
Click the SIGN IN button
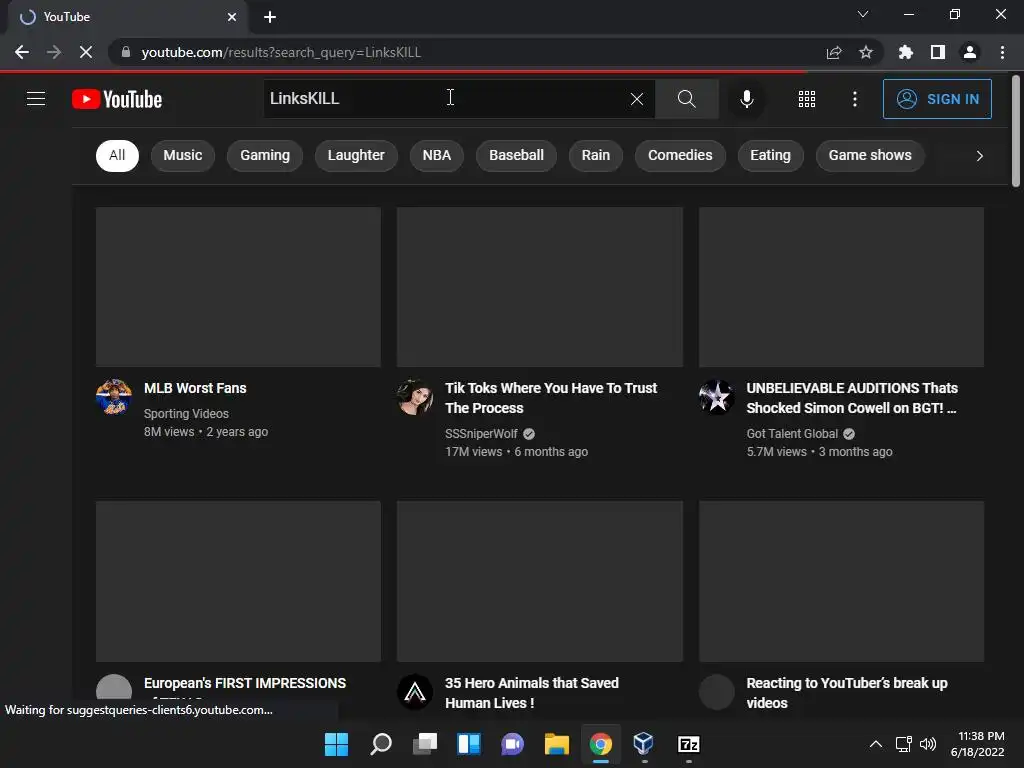coord(937,99)
